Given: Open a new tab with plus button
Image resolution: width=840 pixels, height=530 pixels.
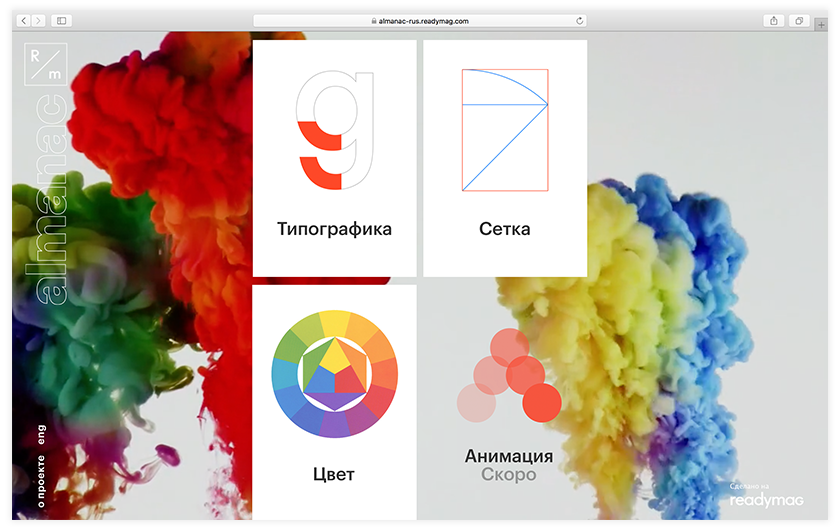Looking at the screenshot, I should pyautogui.click(x=821, y=25).
